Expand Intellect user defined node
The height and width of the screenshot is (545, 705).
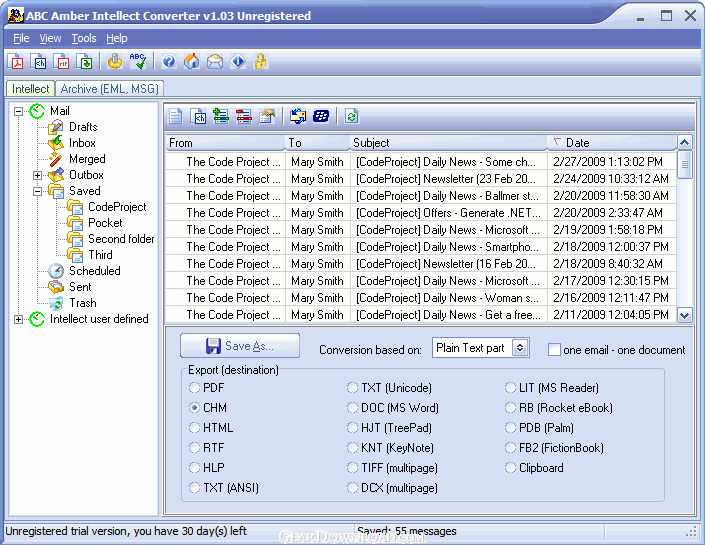pos(18,319)
